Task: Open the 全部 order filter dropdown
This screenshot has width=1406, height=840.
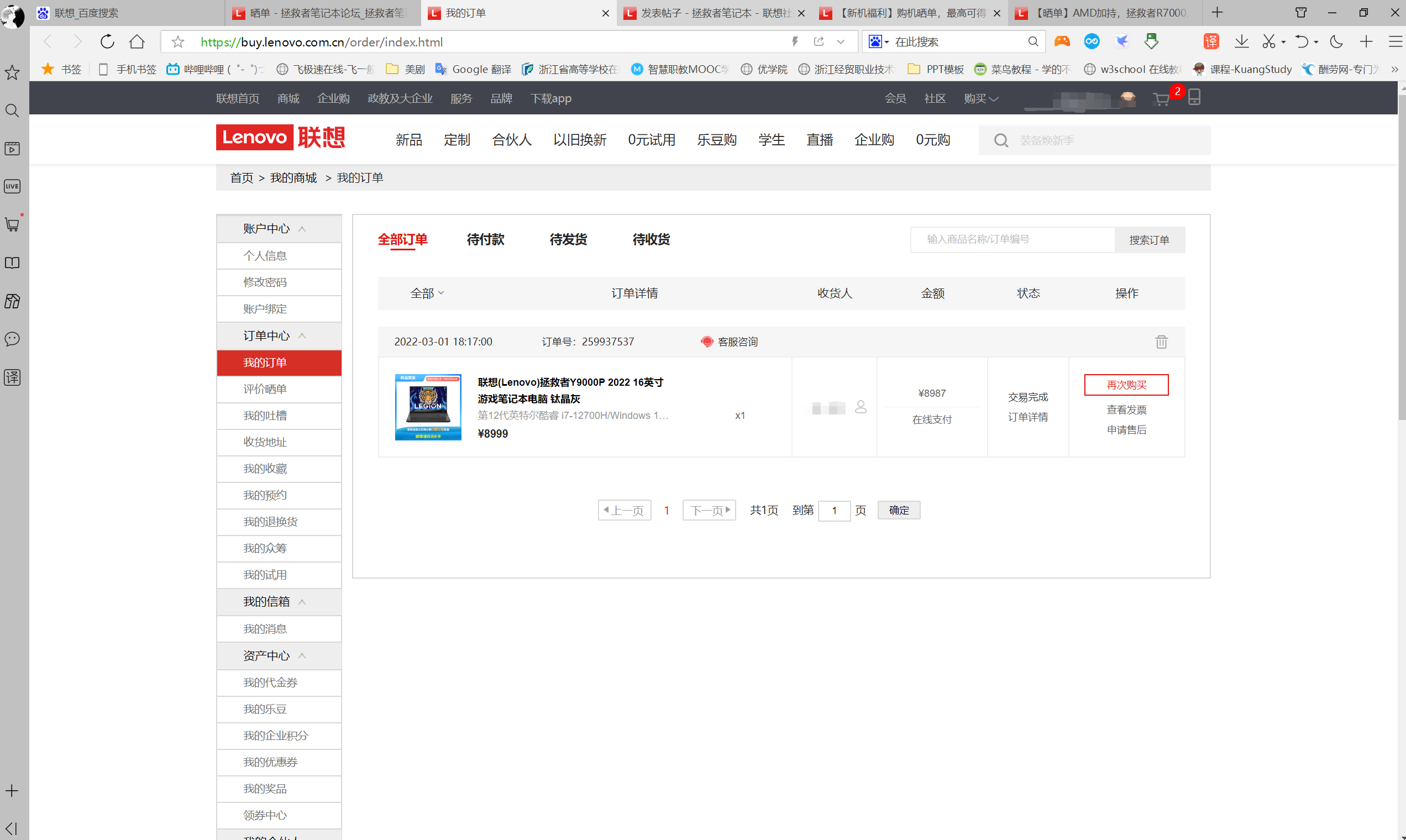Action: (427, 293)
